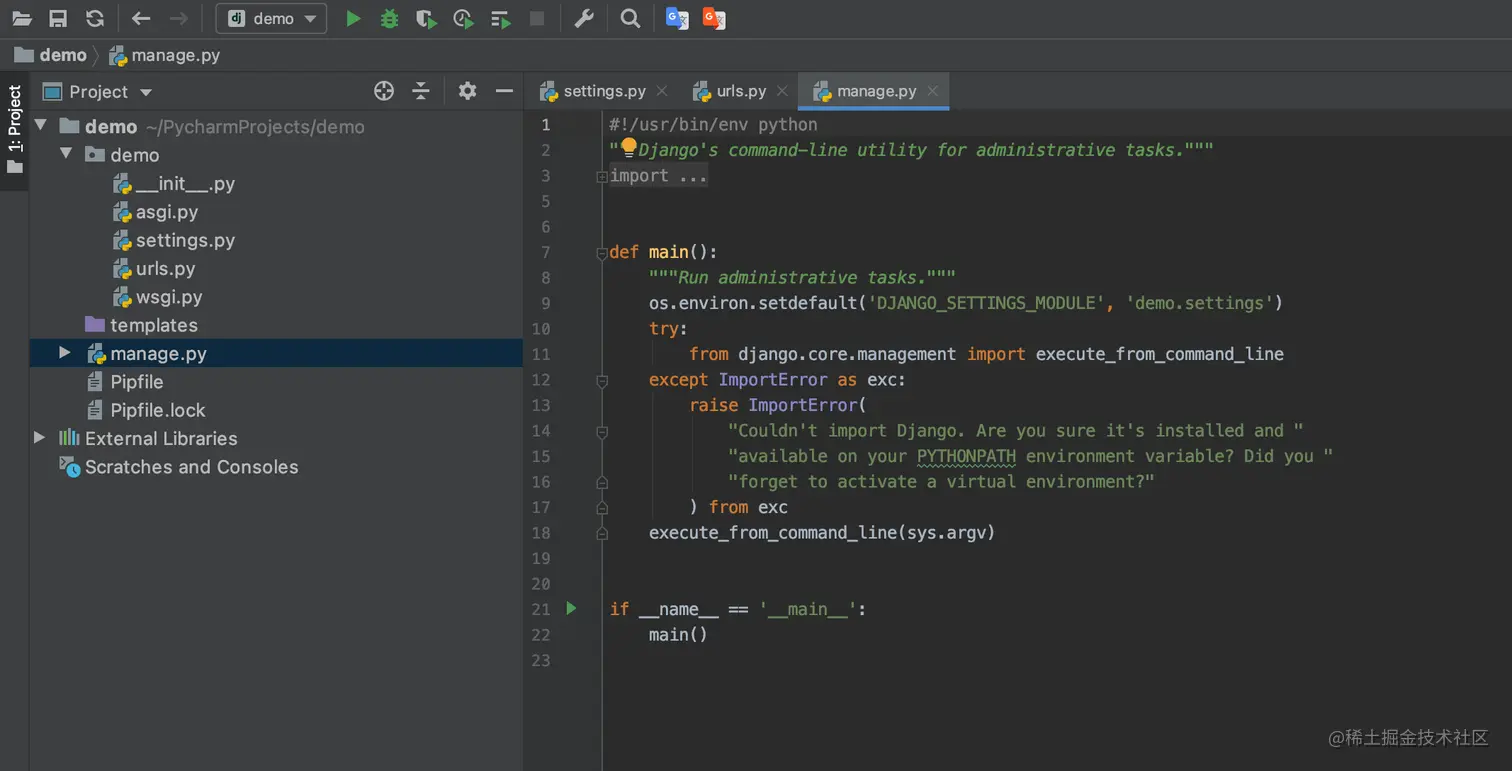Navigate back with the left arrow
Image resolution: width=1512 pixels, height=771 pixels.
tap(141, 18)
